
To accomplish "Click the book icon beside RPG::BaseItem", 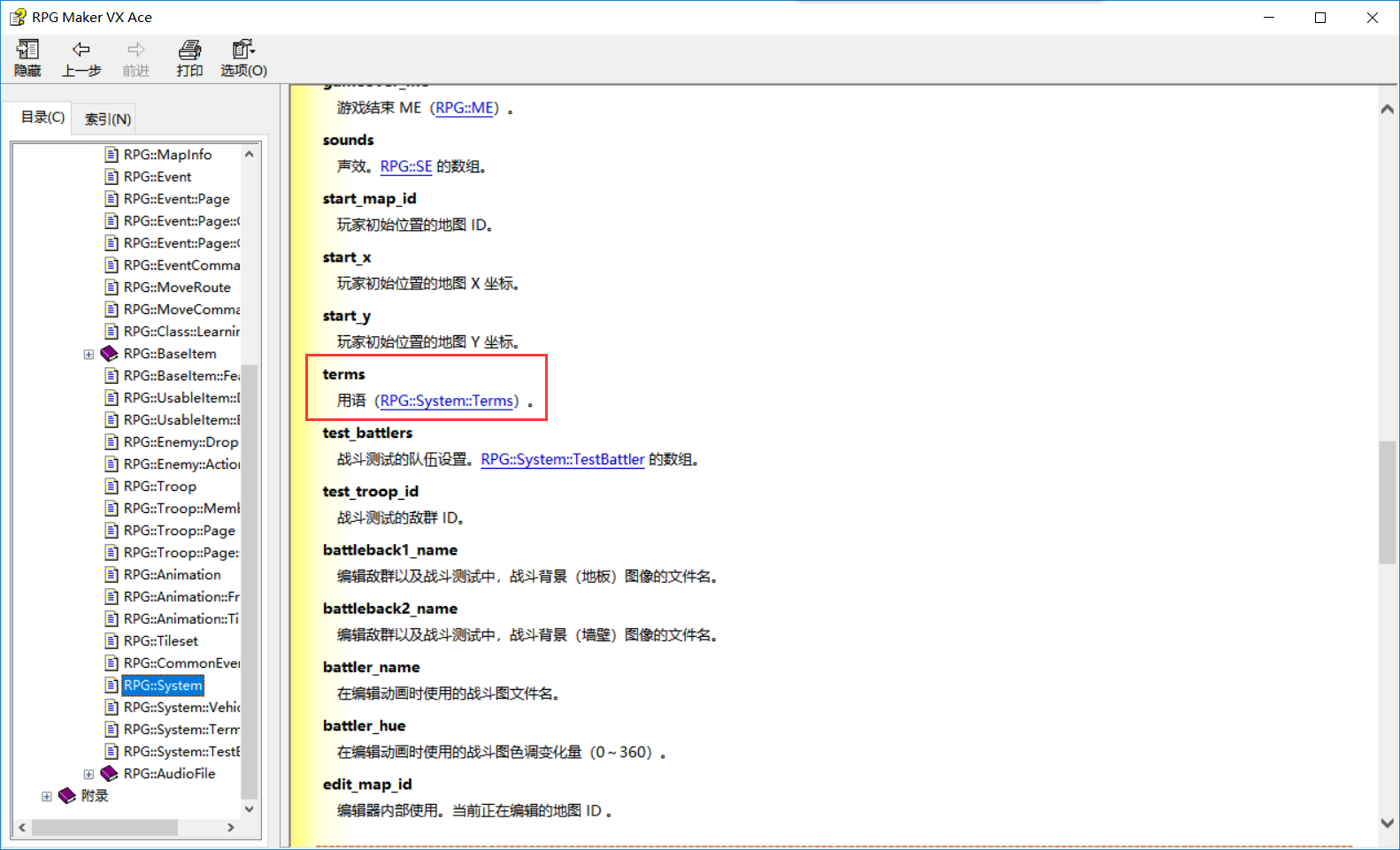I will (x=109, y=354).
